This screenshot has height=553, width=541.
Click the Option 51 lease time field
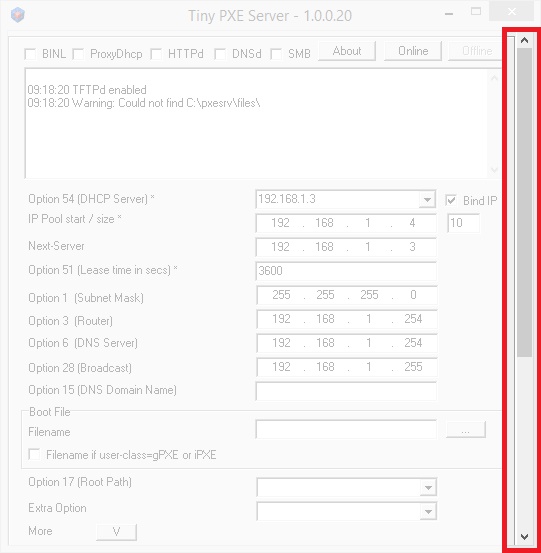[346, 271]
